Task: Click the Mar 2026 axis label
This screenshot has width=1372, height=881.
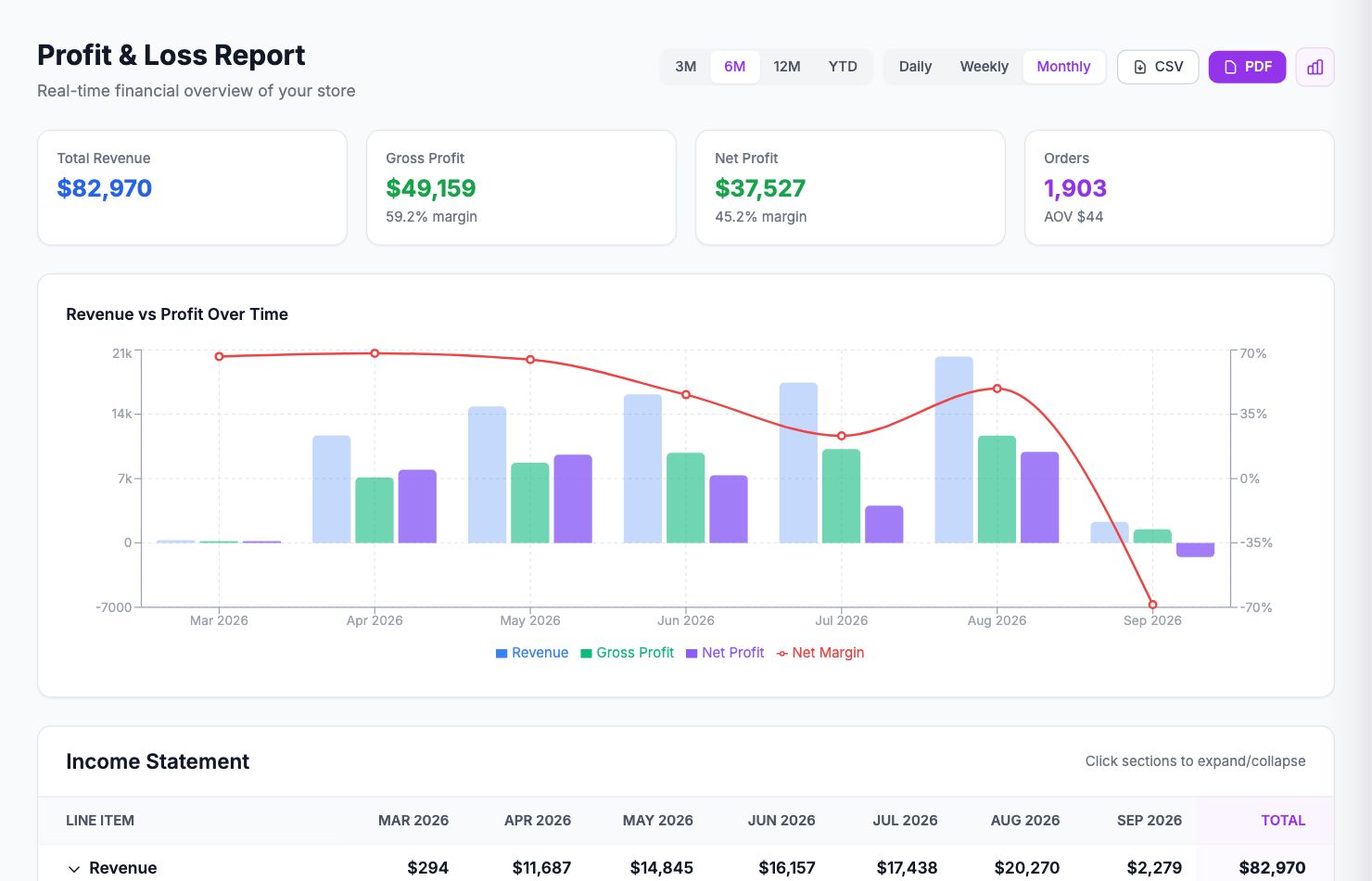Action: tap(219, 620)
